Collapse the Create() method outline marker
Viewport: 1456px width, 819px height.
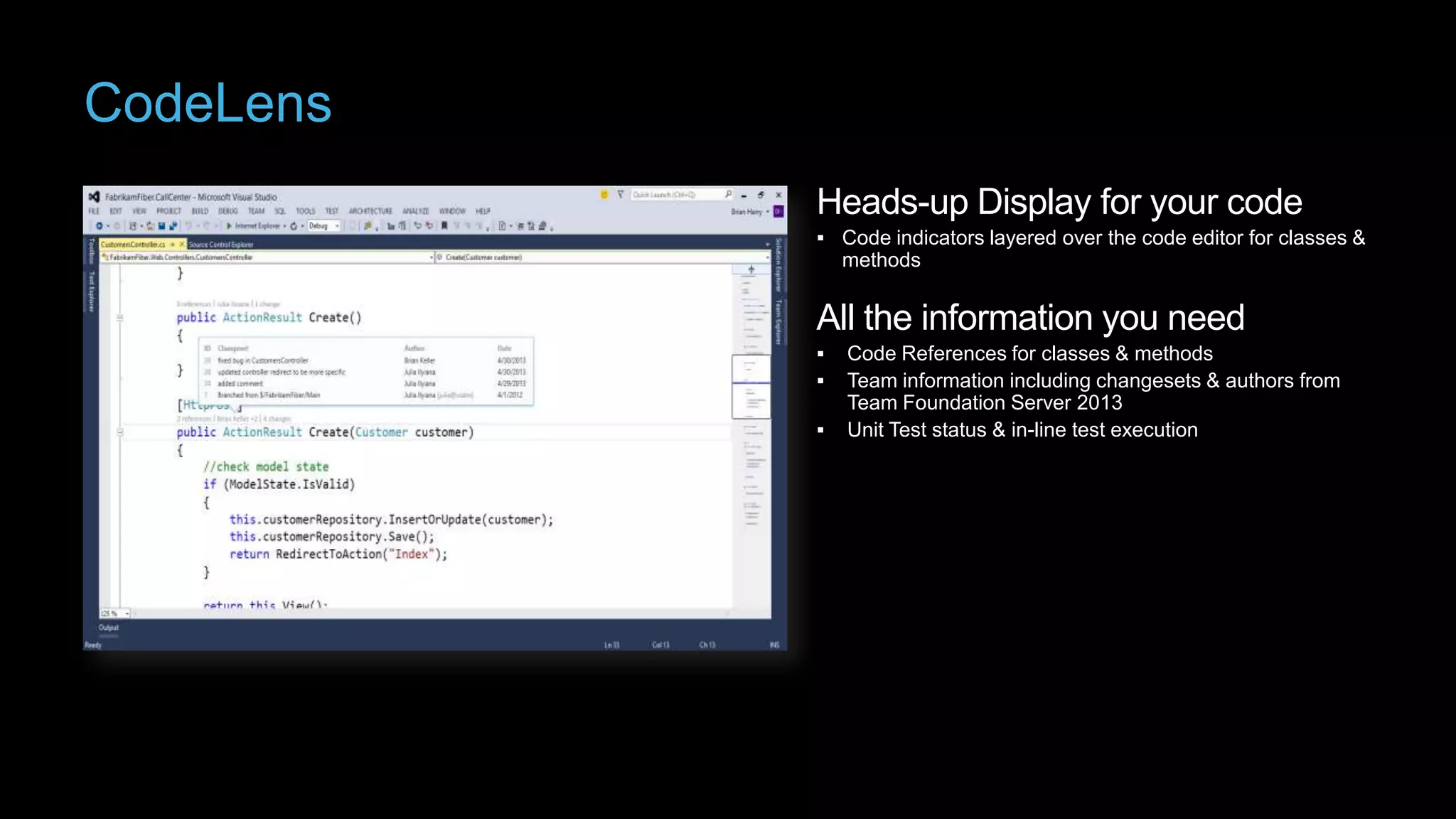pyautogui.click(x=119, y=318)
